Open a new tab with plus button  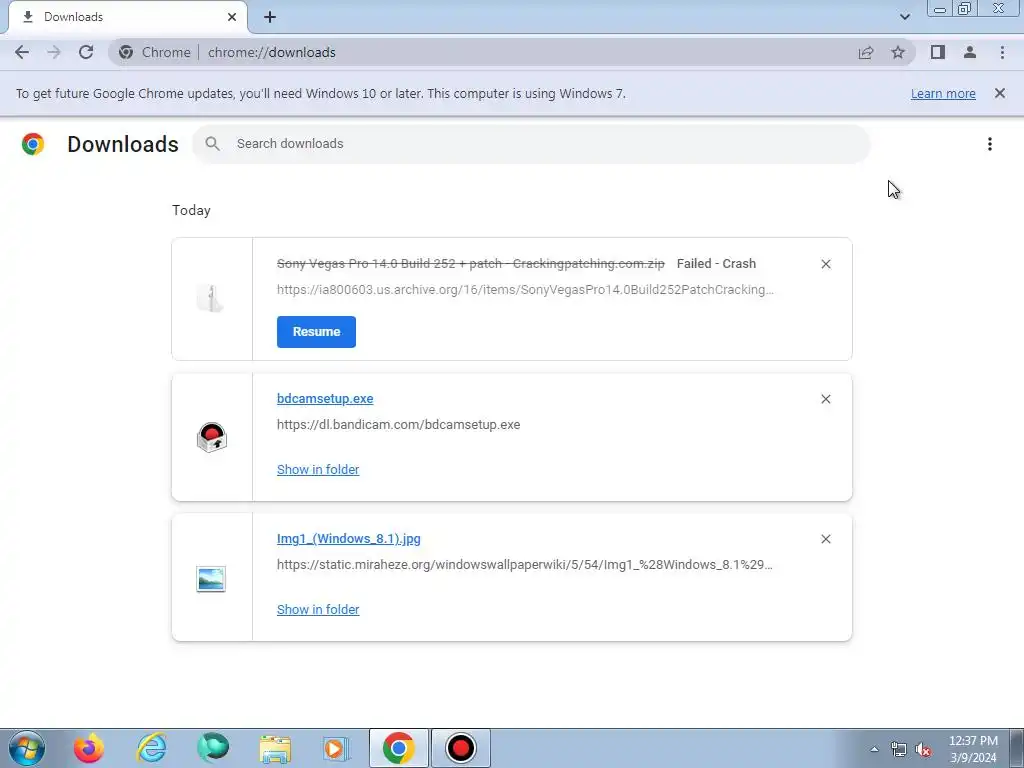pyautogui.click(x=270, y=17)
